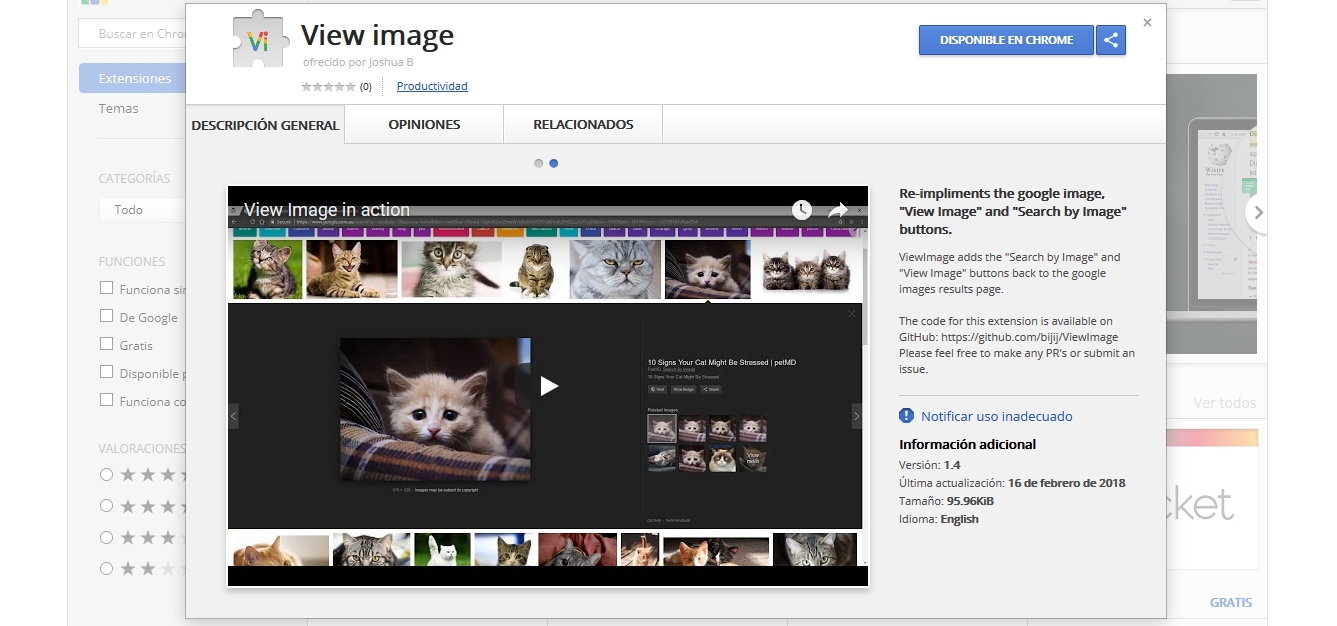Check the Disponible para checkbox
This screenshot has height=626, width=1337.
coord(106,372)
